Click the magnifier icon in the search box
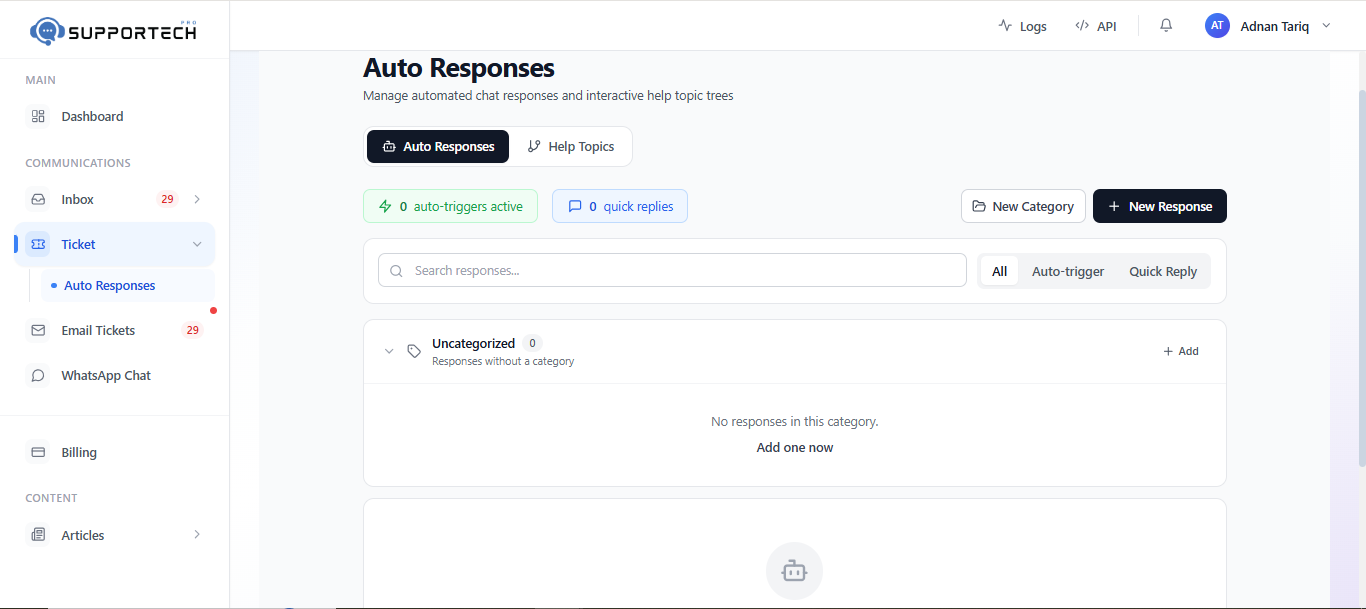The image size is (1366, 609). point(396,271)
